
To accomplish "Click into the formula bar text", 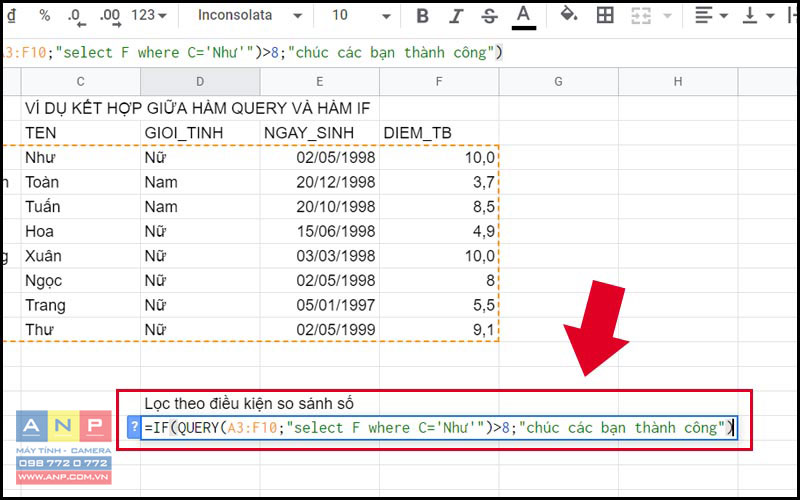I will (x=253, y=53).
